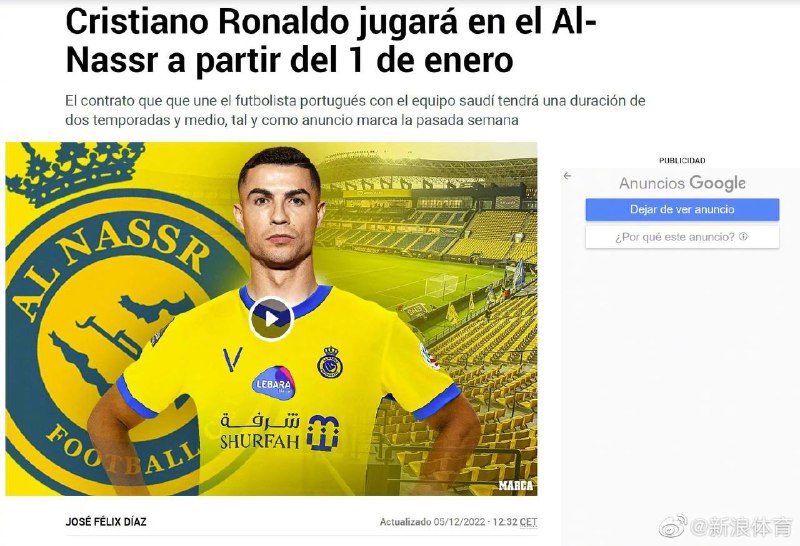The image size is (800, 546).
Task: Click the large Al Nassr crown emblem
Action: (x=76, y=171)
